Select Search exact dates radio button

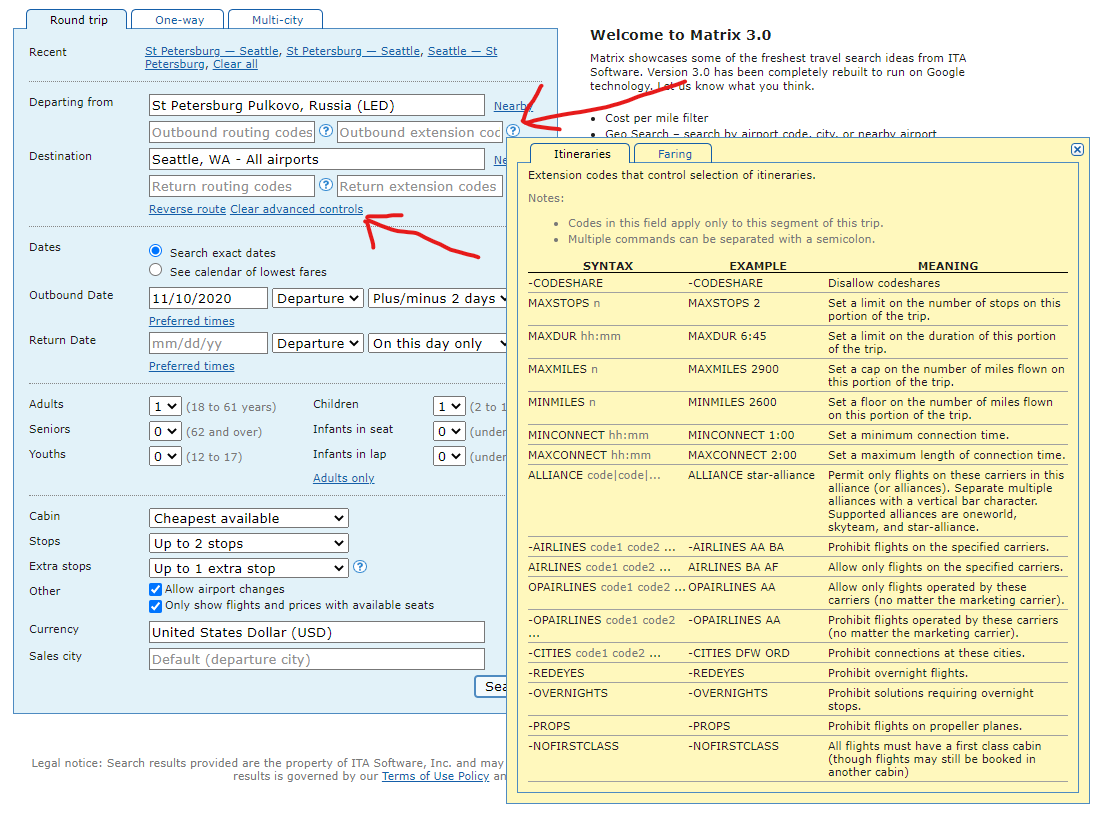click(x=156, y=251)
